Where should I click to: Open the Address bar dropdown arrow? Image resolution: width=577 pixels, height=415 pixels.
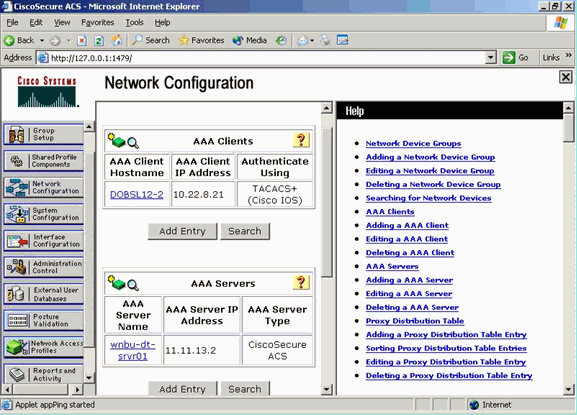coord(490,57)
